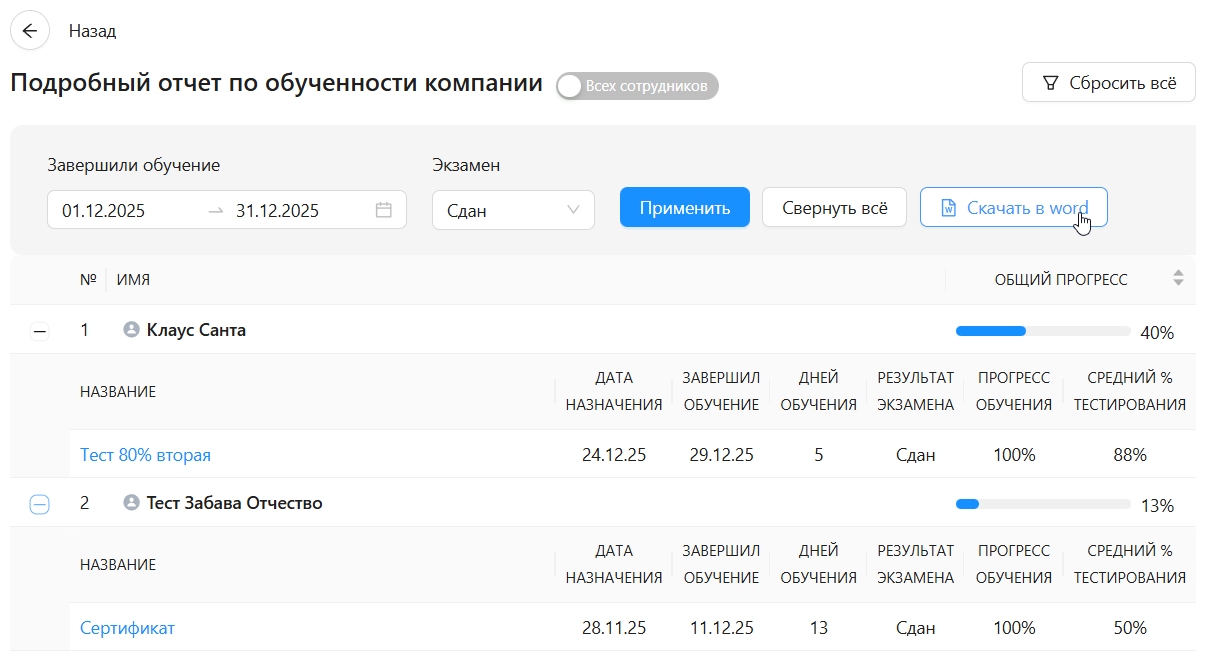The height and width of the screenshot is (660, 1208).
Task: Toggle the Всех сотрудников switch
Action: (x=637, y=86)
